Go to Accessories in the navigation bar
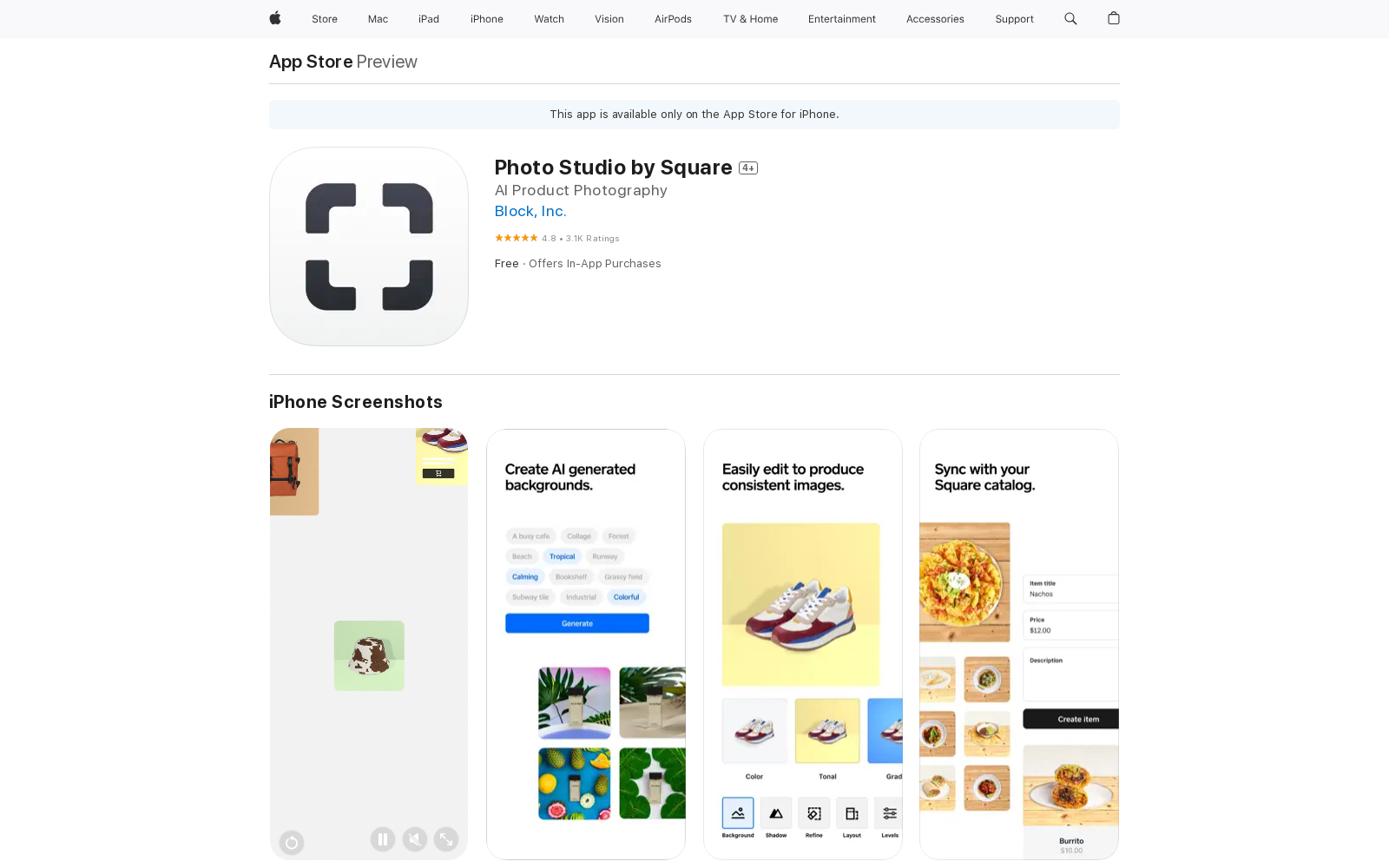Viewport: 1389px width, 868px height. tap(935, 19)
